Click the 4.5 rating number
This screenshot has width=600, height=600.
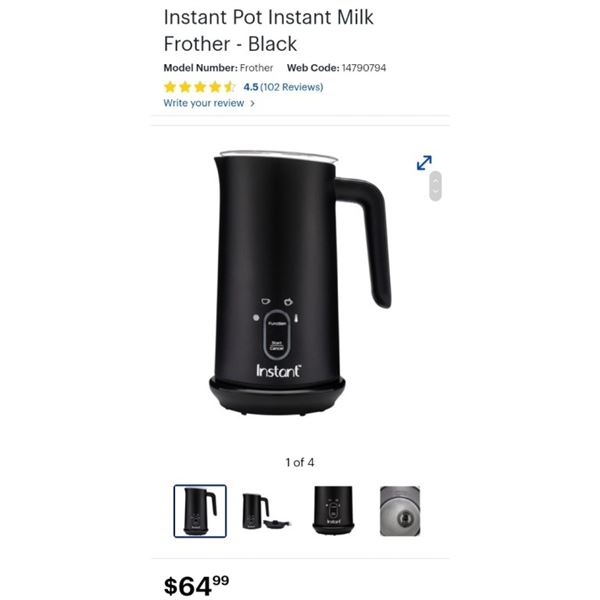coord(251,87)
